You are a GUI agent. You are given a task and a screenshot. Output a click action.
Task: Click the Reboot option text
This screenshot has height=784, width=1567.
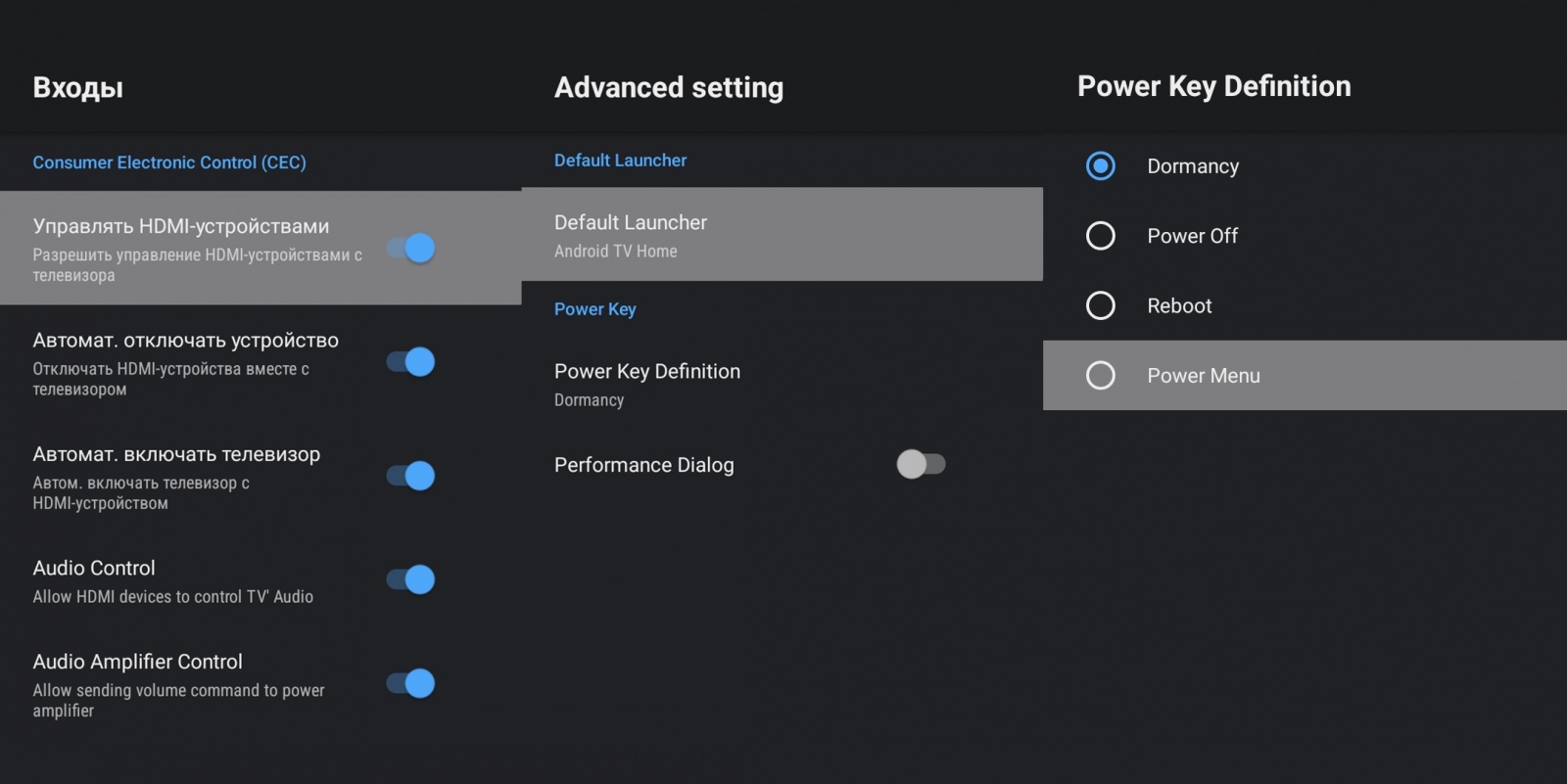[1179, 305]
